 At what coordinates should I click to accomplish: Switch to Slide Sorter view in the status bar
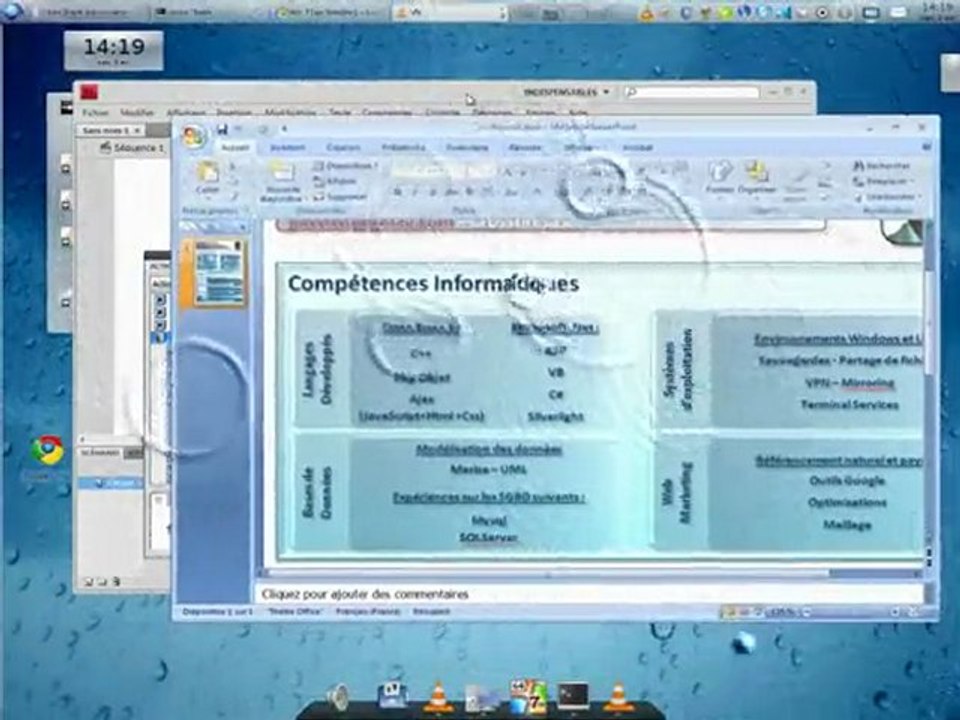pos(743,612)
